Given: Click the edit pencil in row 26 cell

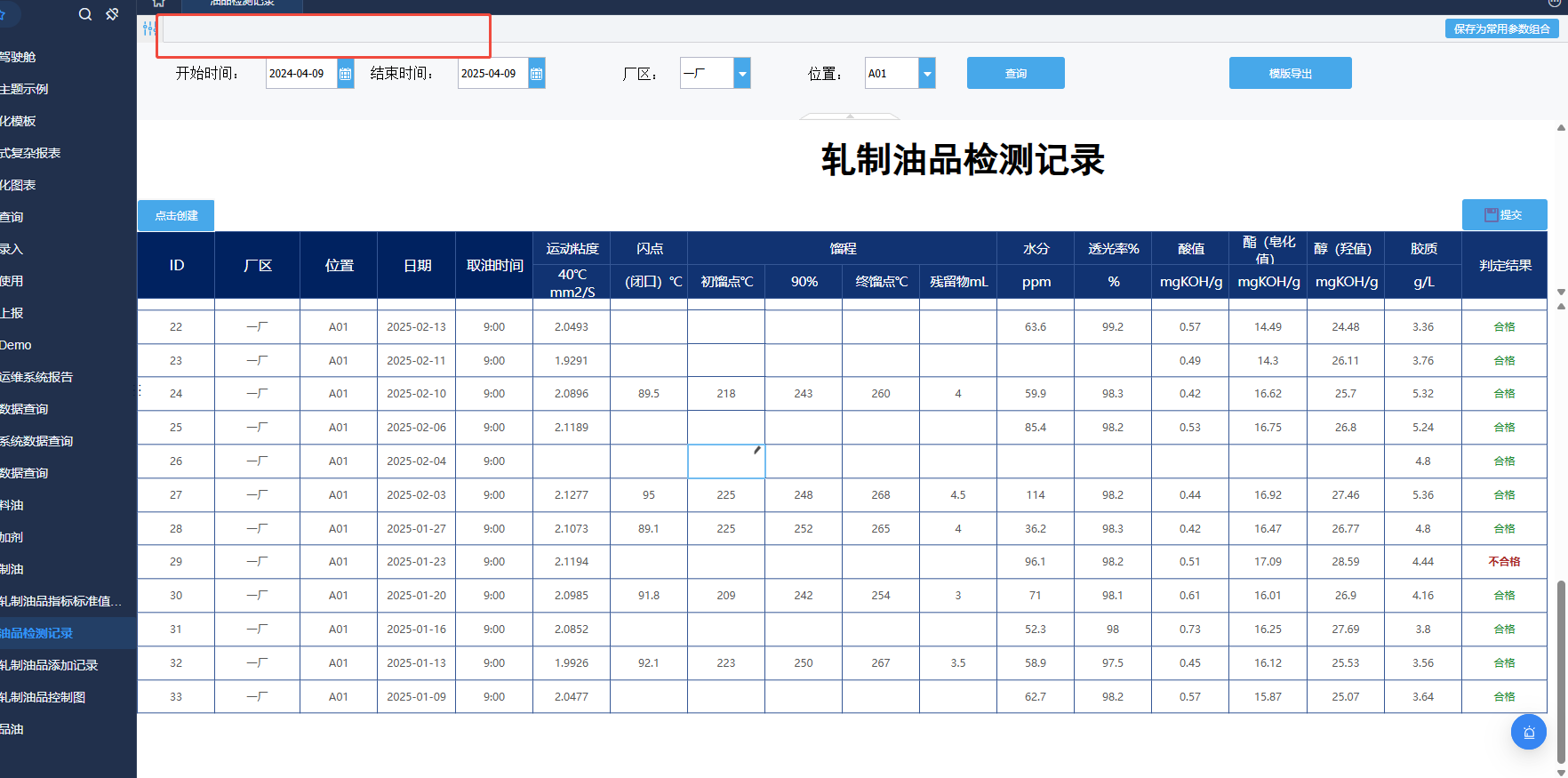Looking at the screenshot, I should coord(757,451).
